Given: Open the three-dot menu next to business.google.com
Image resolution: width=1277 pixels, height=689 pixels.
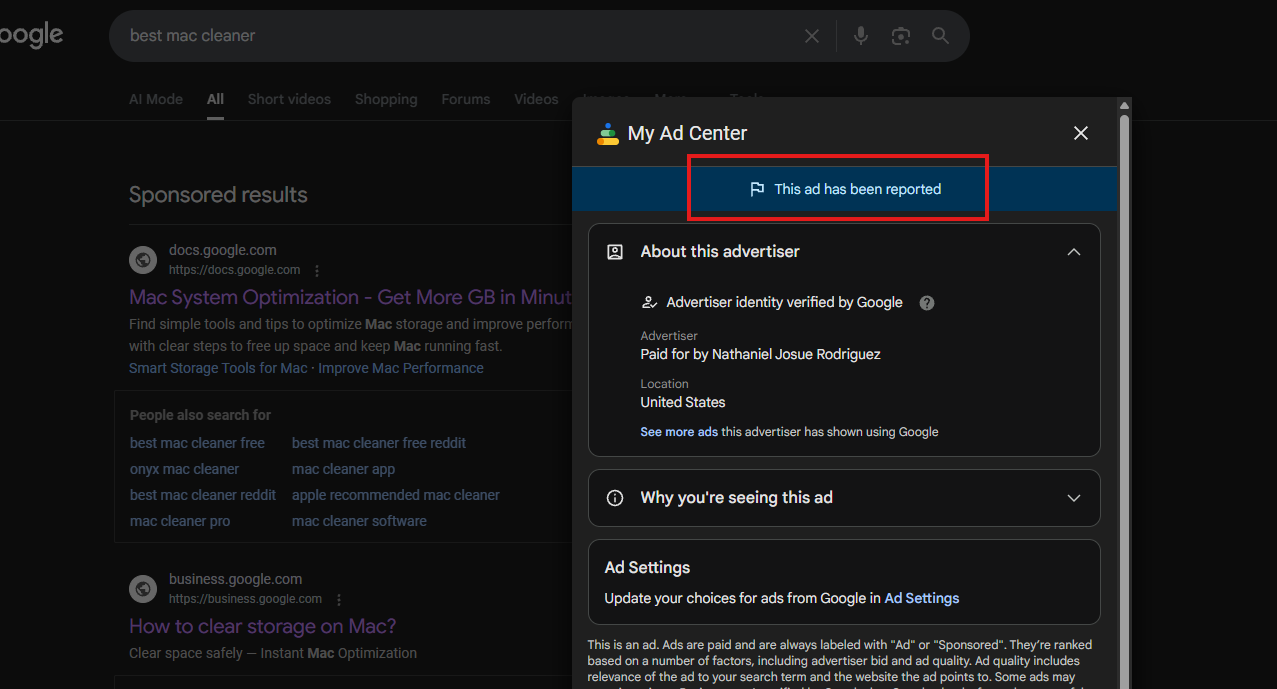Looking at the screenshot, I should point(339,600).
